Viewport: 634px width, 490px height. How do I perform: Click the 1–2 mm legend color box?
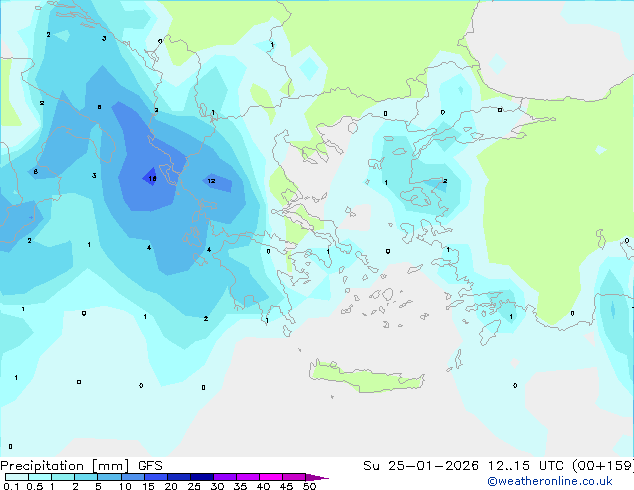(63, 477)
